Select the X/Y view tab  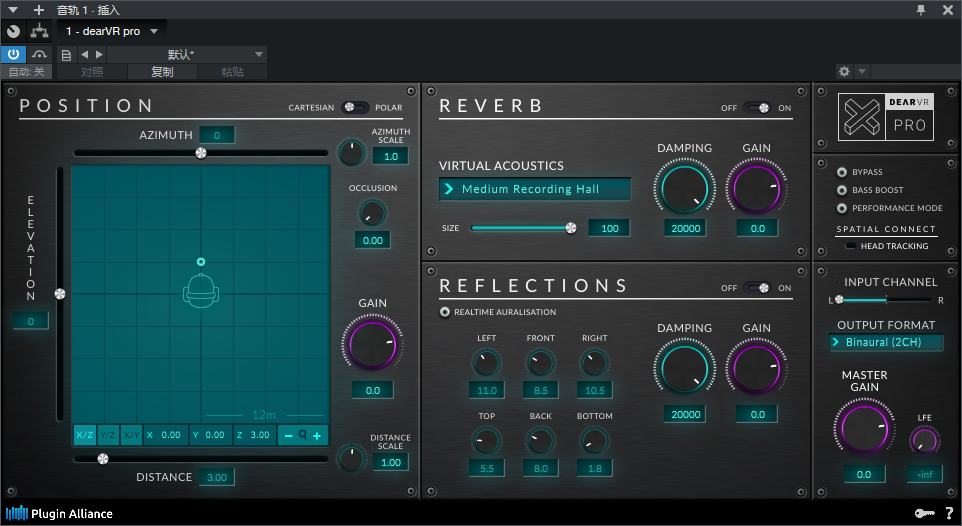pyautogui.click(x=131, y=435)
